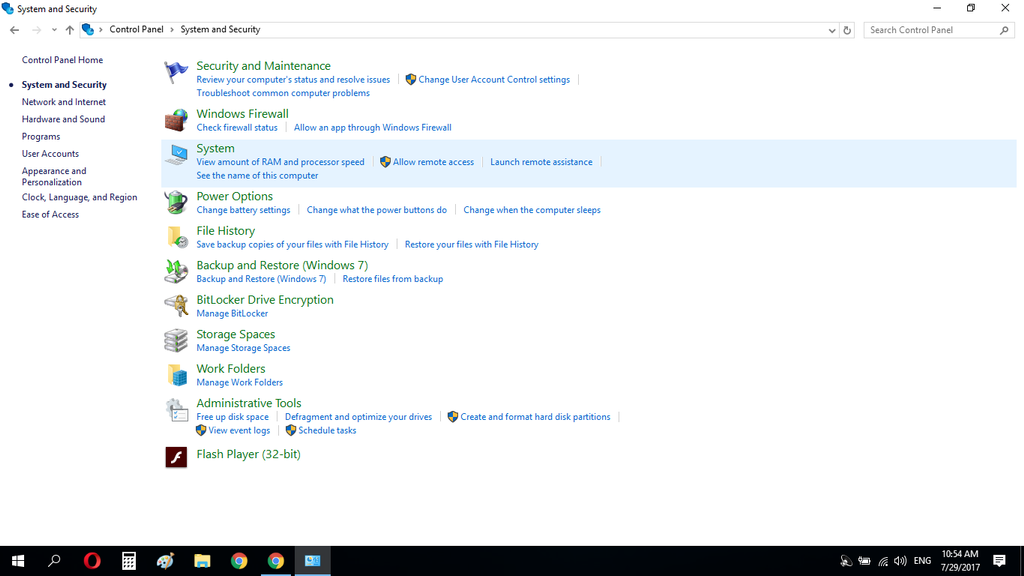Select Hardware and Sound category
The image size is (1024, 576).
(63, 119)
